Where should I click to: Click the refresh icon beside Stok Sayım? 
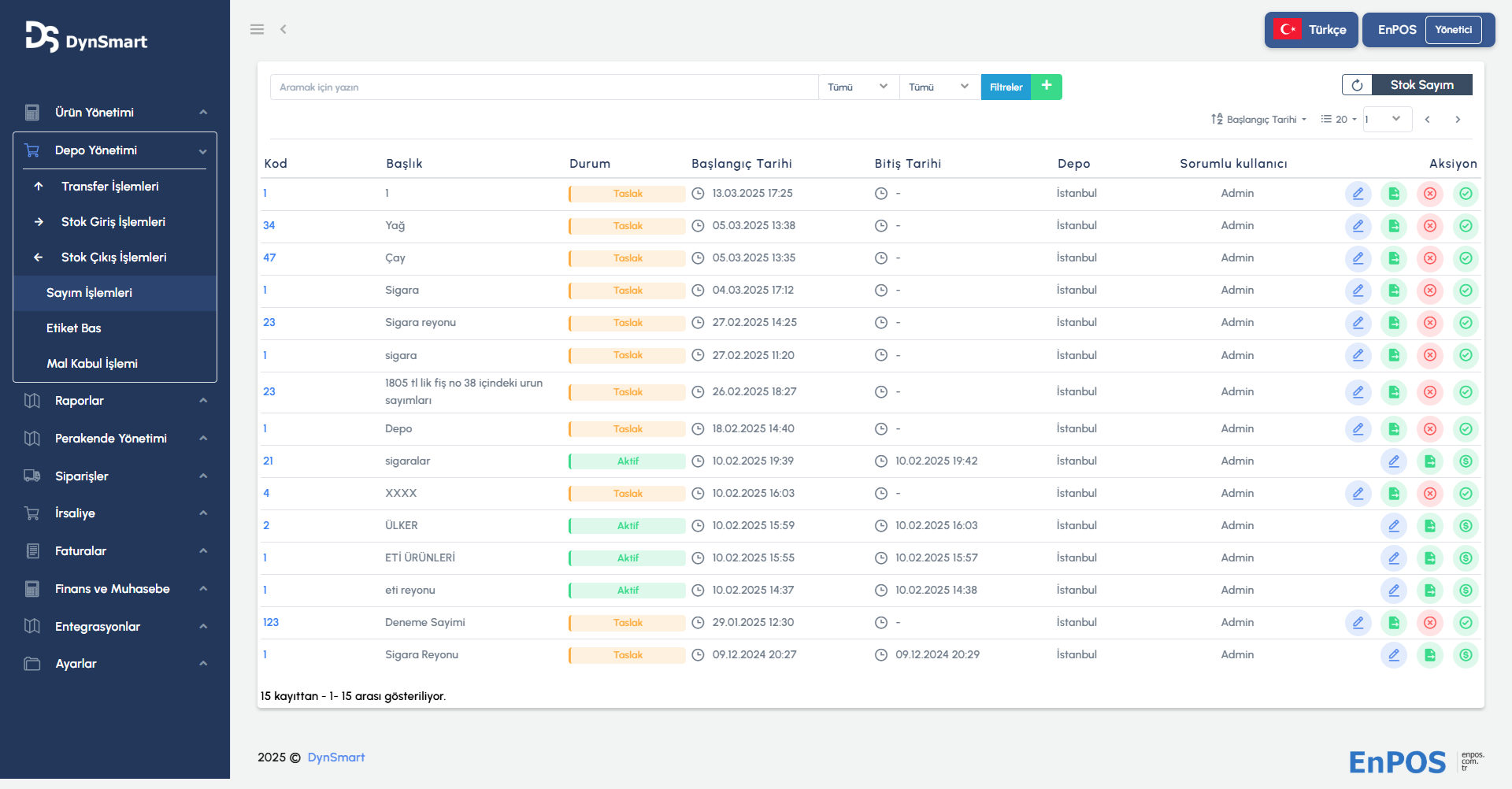pyautogui.click(x=1357, y=85)
